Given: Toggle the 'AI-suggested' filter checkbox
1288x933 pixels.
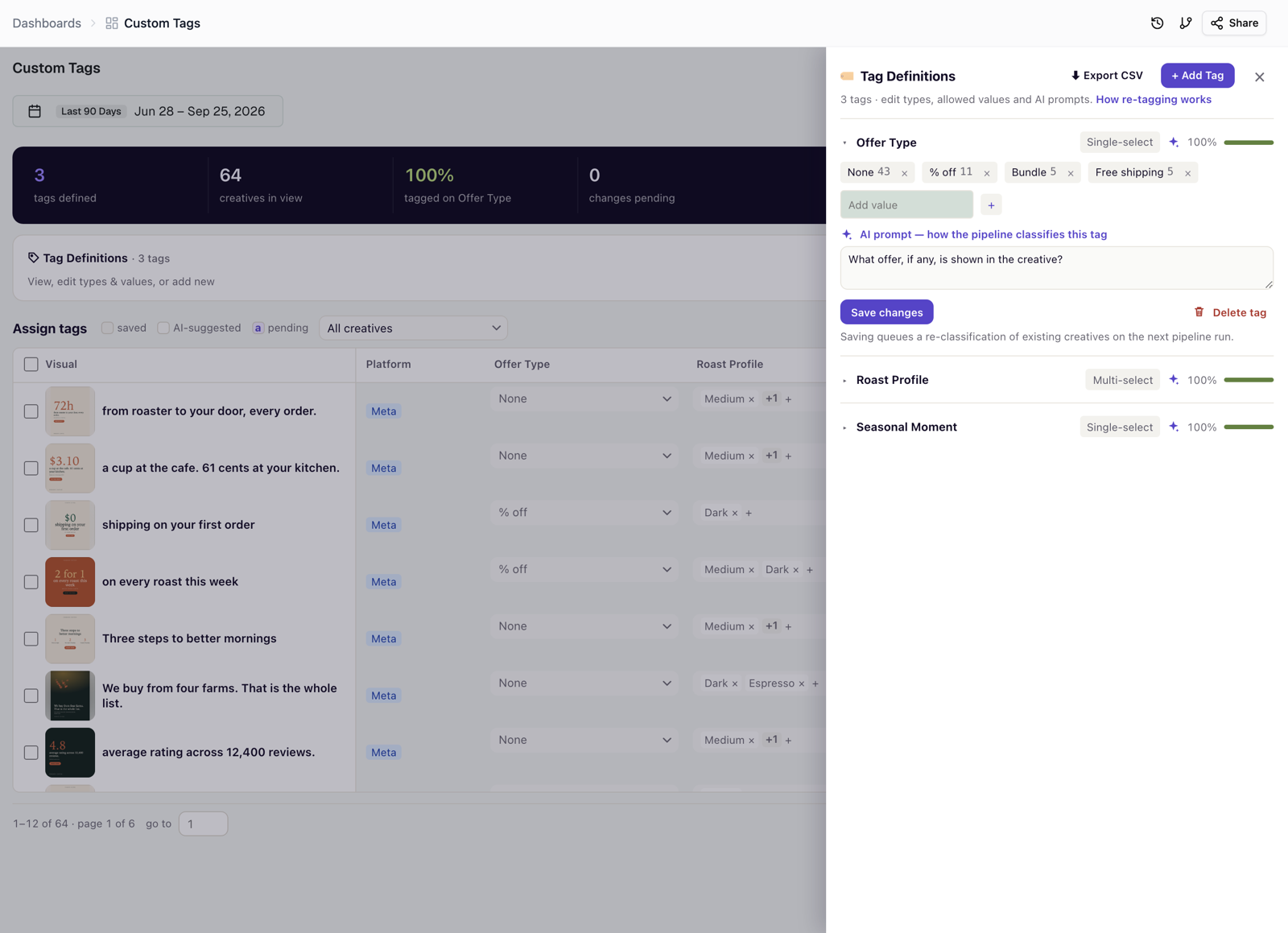Looking at the screenshot, I should (x=163, y=328).
